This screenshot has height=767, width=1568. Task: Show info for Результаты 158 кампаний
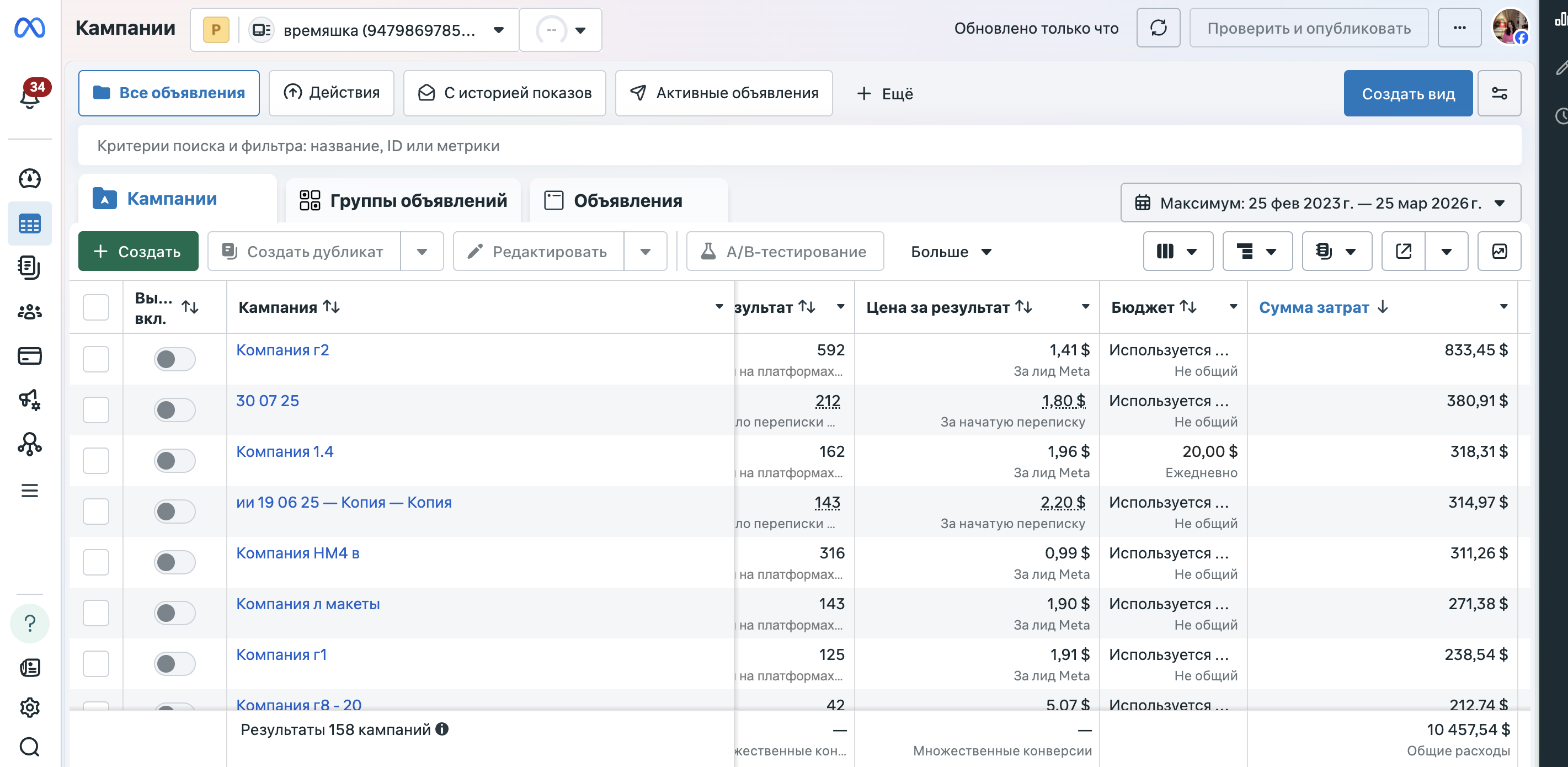pyautogui.click(x=442, y=728)
